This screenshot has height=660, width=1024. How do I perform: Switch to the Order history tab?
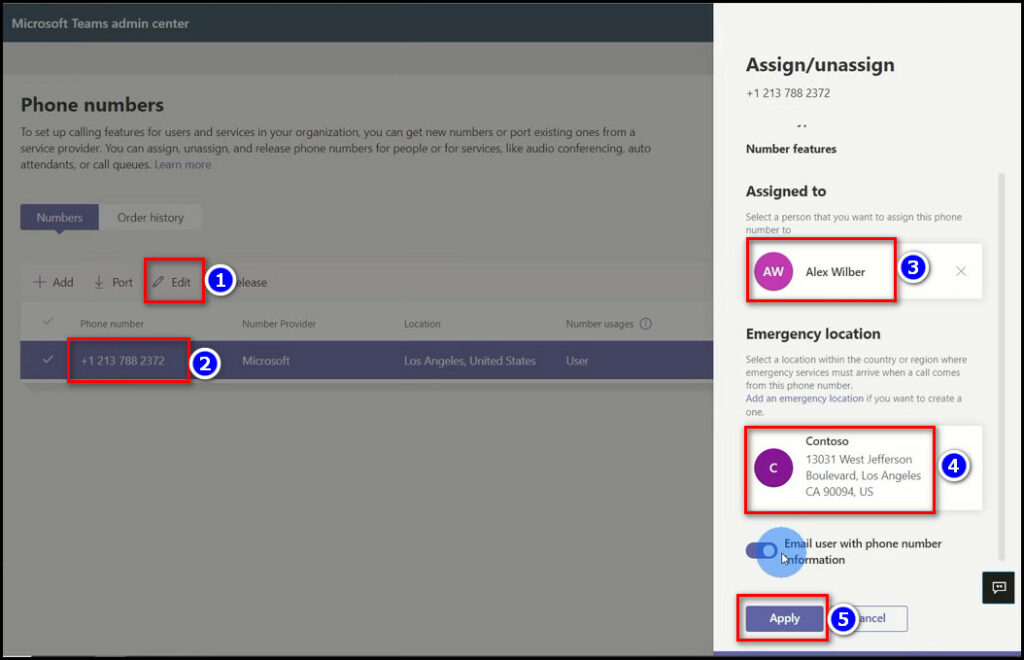click(151, 217)
